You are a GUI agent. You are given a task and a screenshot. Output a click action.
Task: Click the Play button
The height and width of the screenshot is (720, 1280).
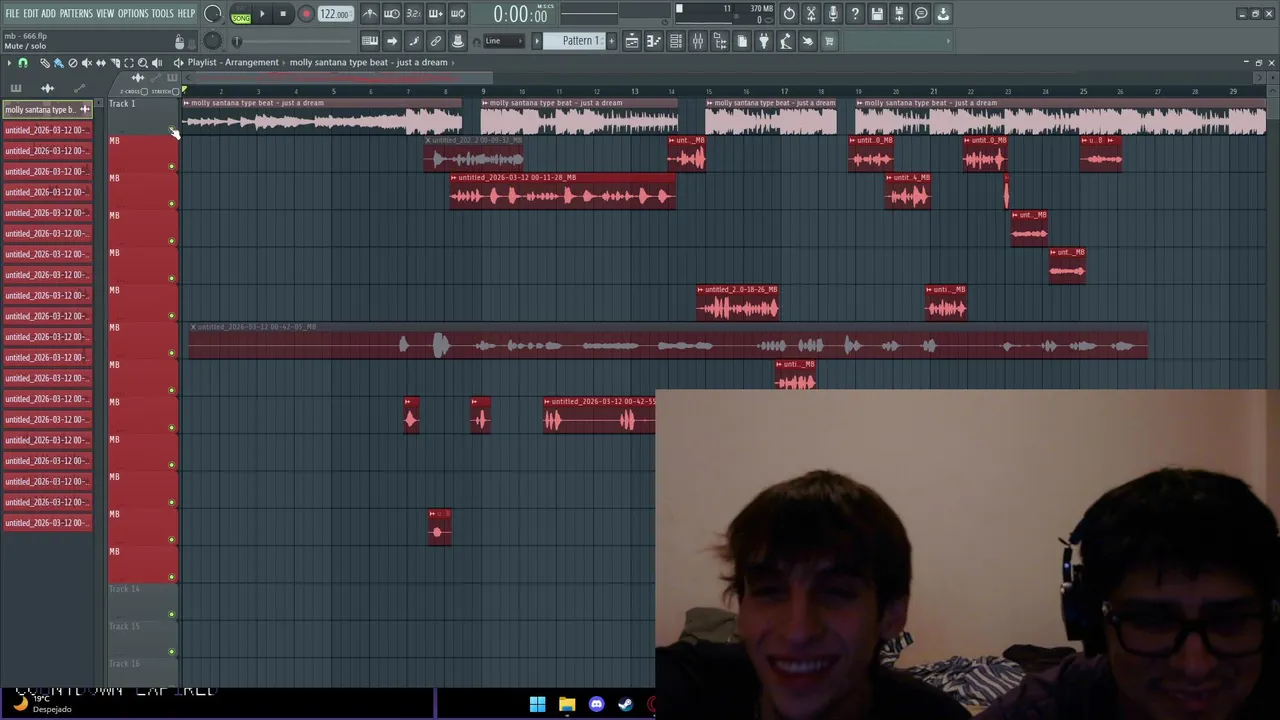pos(262,14)
